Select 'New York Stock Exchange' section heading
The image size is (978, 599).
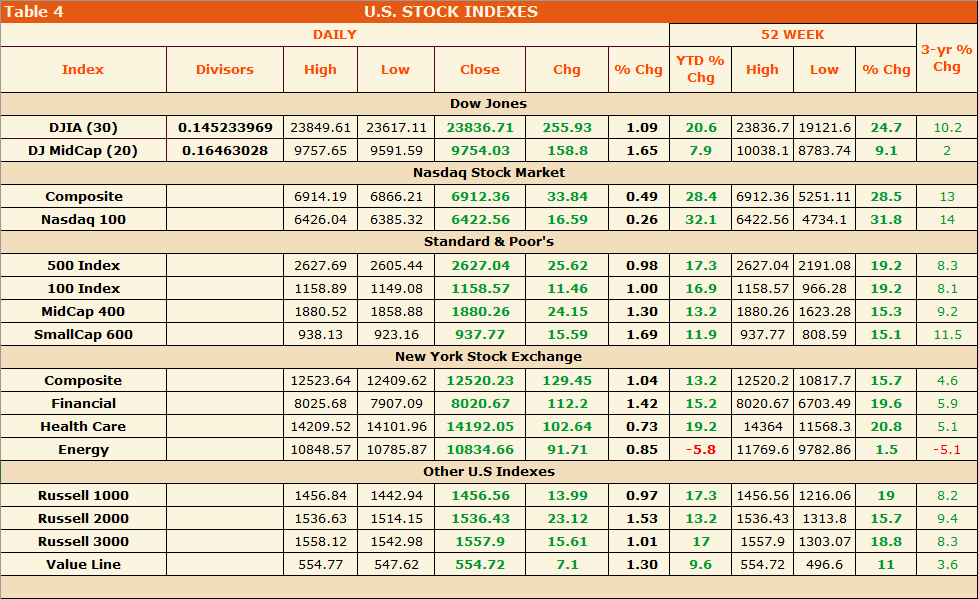point(488,357)
